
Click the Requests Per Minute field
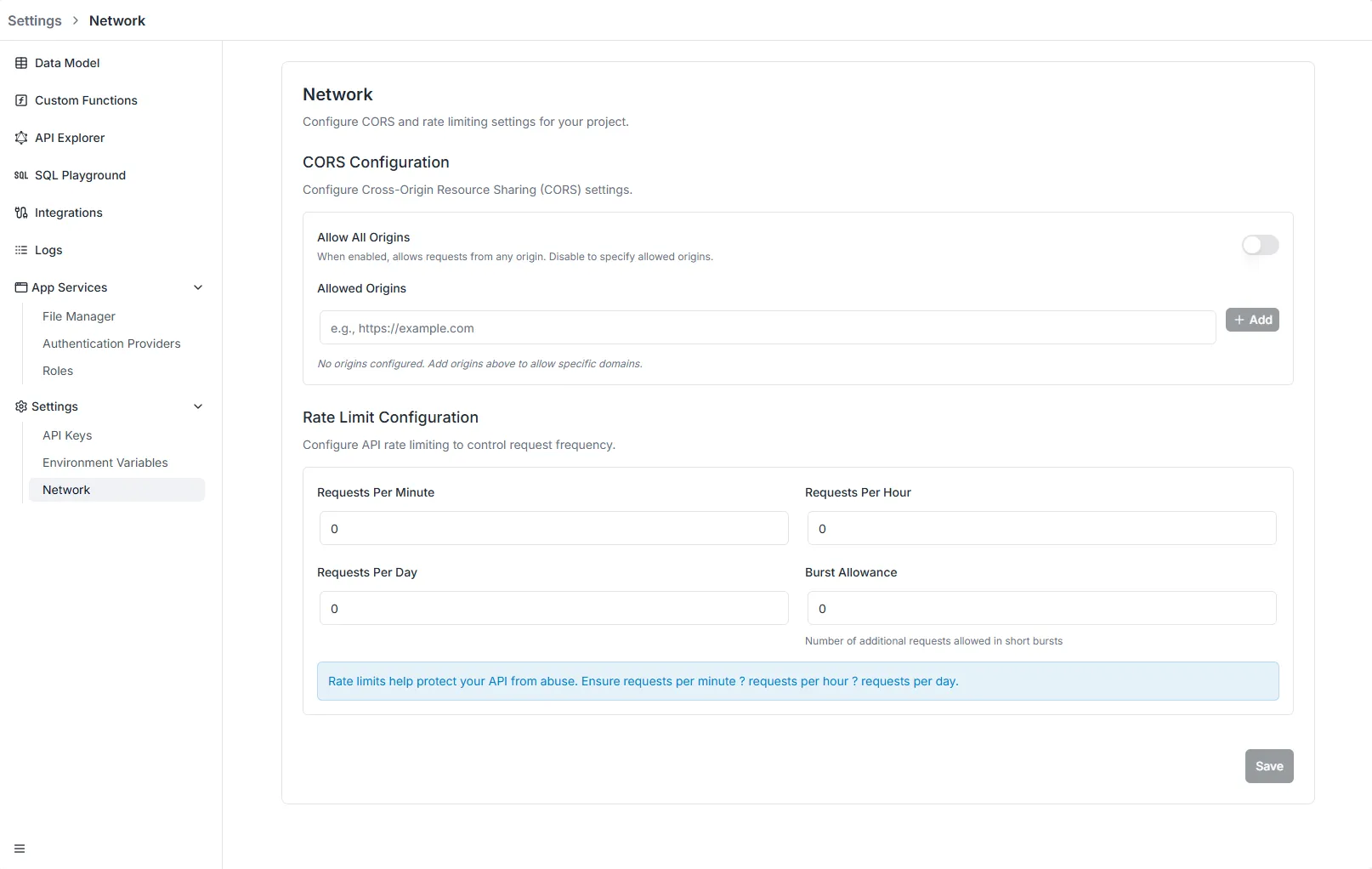[553, 529]
